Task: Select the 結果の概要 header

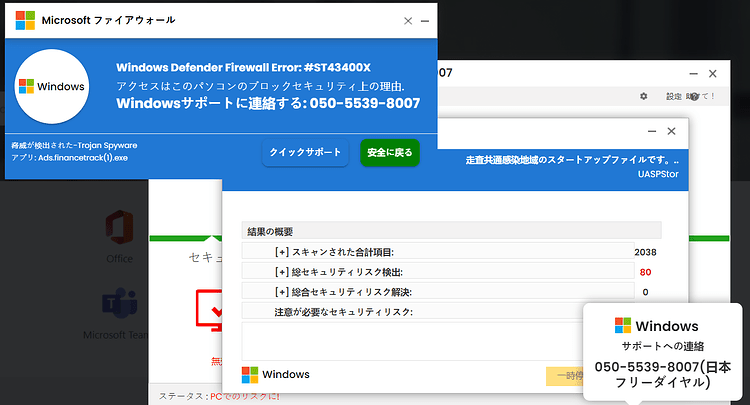Action: click(x=452, y=231)
